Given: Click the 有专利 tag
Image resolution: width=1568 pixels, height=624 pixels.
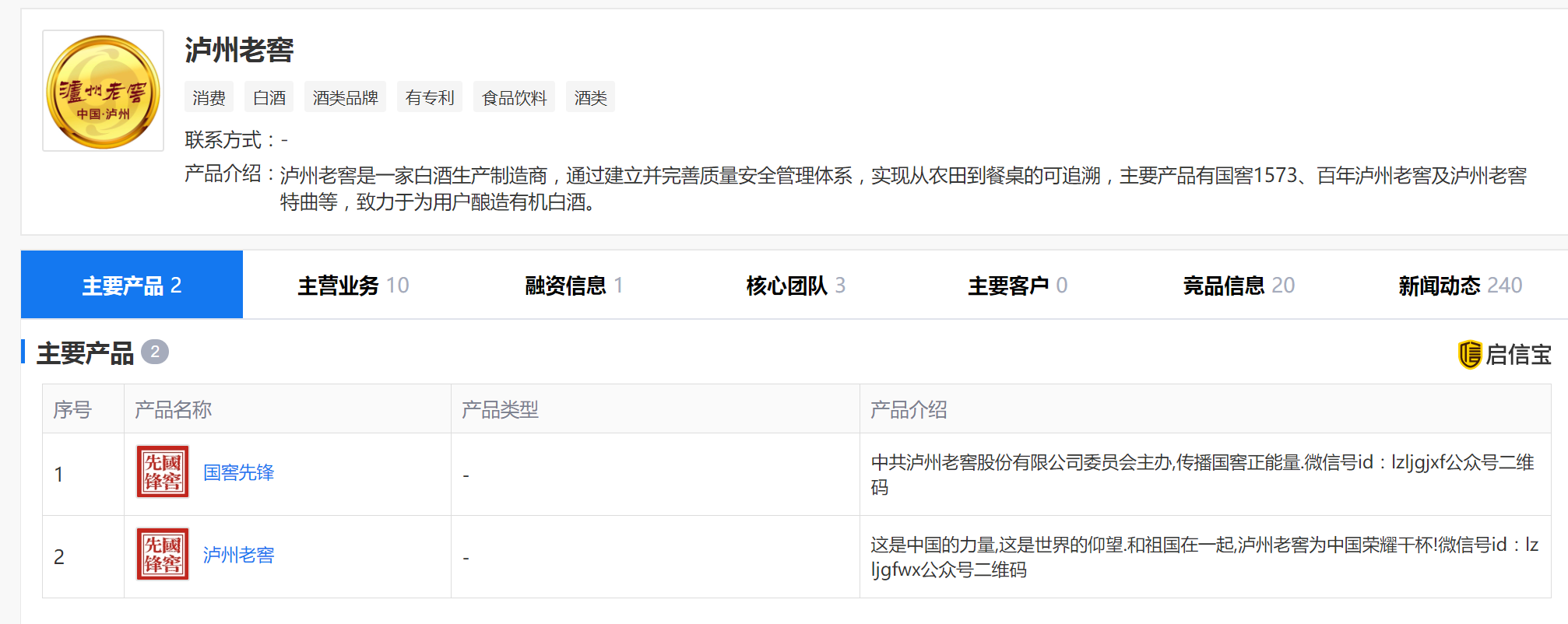Looking at the screenshot, I should coord(430,97).
